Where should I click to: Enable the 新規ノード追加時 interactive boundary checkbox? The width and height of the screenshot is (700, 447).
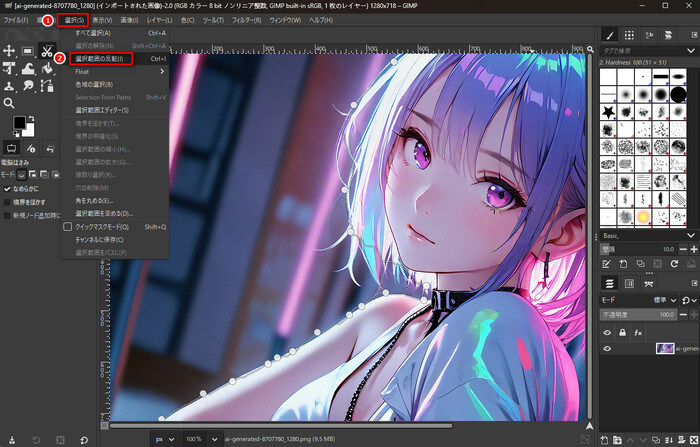[7, 216]
